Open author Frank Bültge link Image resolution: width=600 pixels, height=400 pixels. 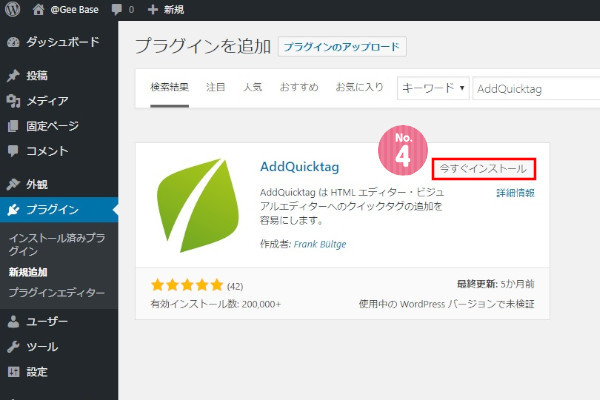(x=320, y=244)
